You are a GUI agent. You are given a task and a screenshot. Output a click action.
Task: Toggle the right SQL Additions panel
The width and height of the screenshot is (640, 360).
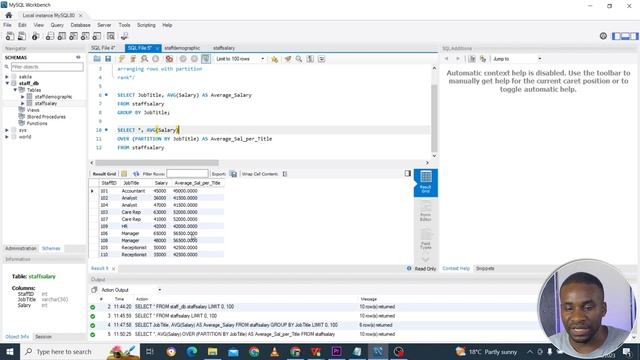pyautogui.click(x=634, y=36)
